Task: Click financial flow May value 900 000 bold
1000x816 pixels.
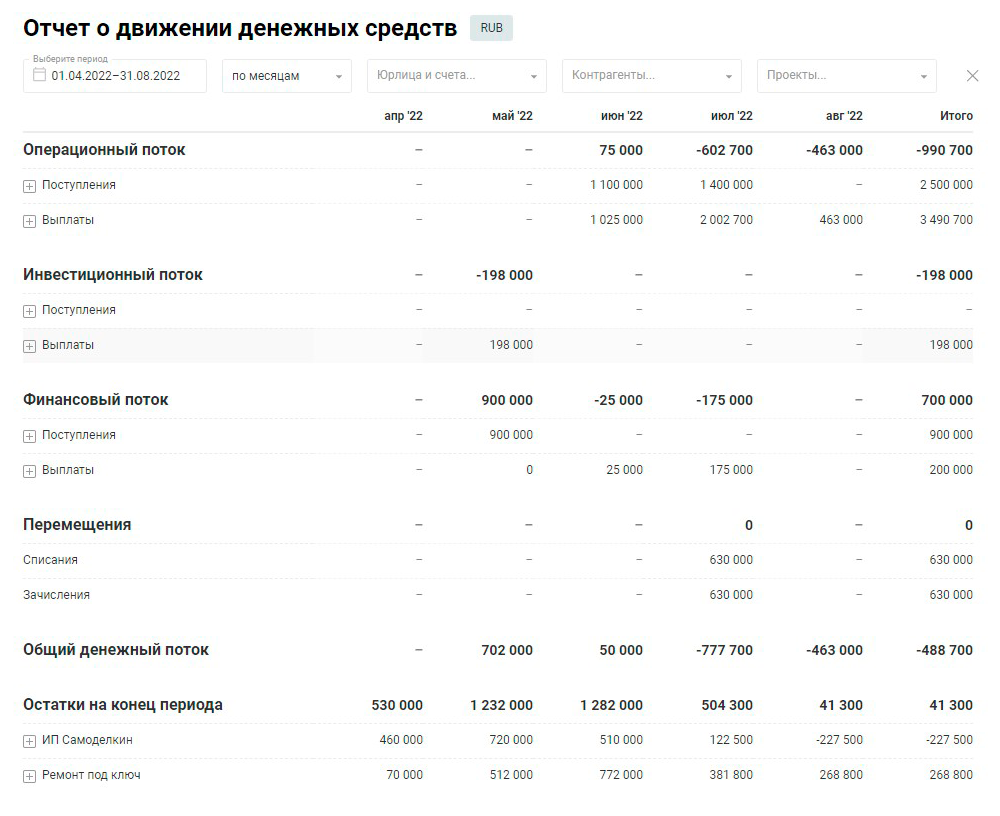Action: [x=507, y=401]
